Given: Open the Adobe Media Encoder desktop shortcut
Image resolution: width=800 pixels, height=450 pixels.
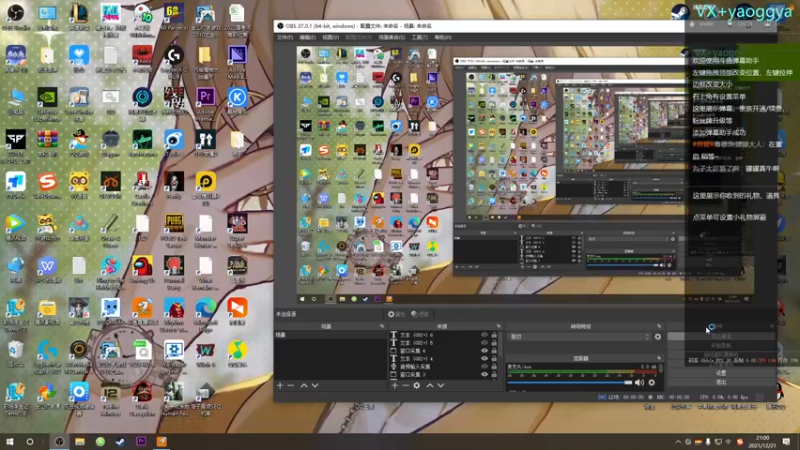Looking at the screenshot, I should pos(237,60).
